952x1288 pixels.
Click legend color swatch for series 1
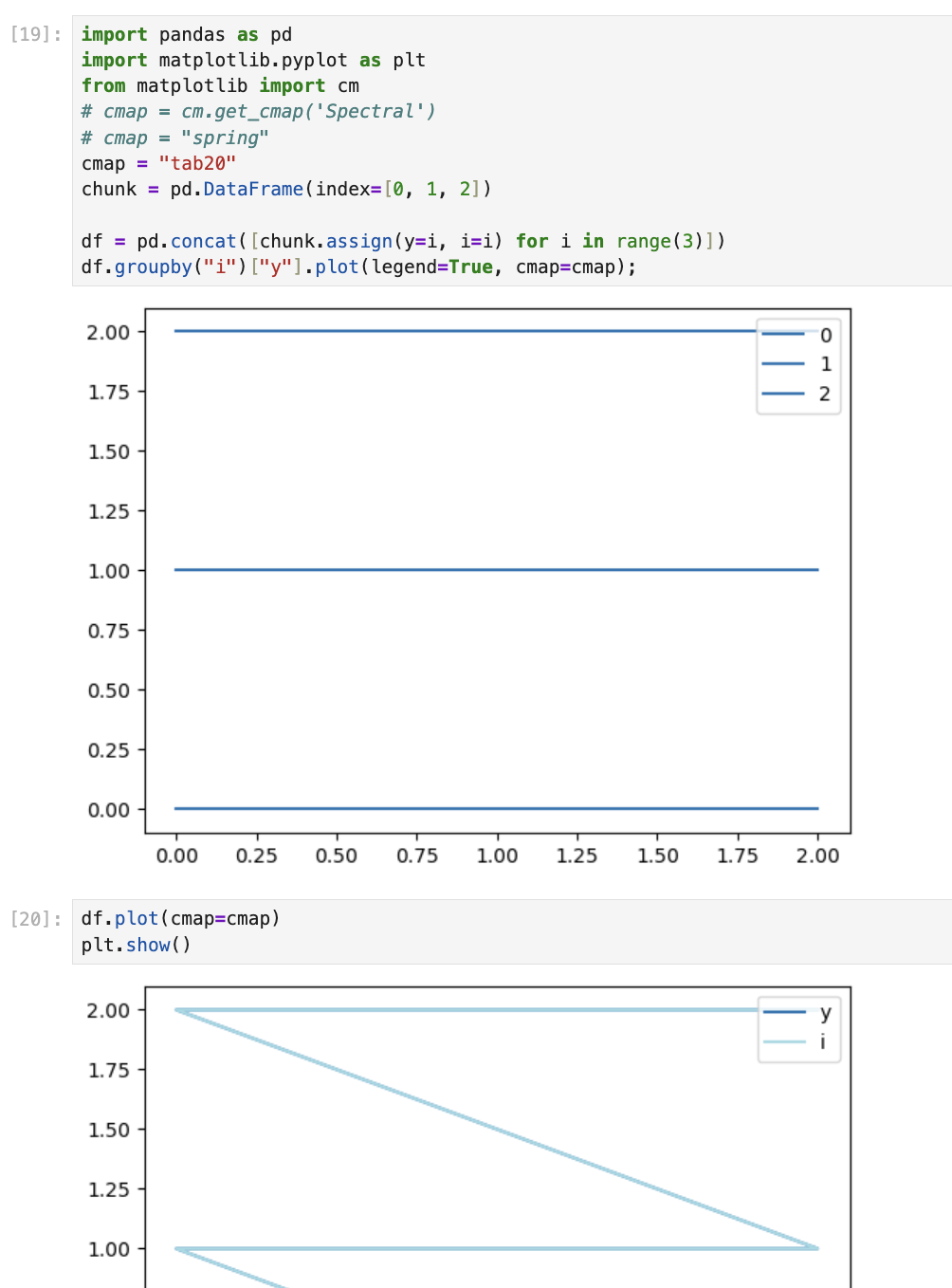[783, 364]
